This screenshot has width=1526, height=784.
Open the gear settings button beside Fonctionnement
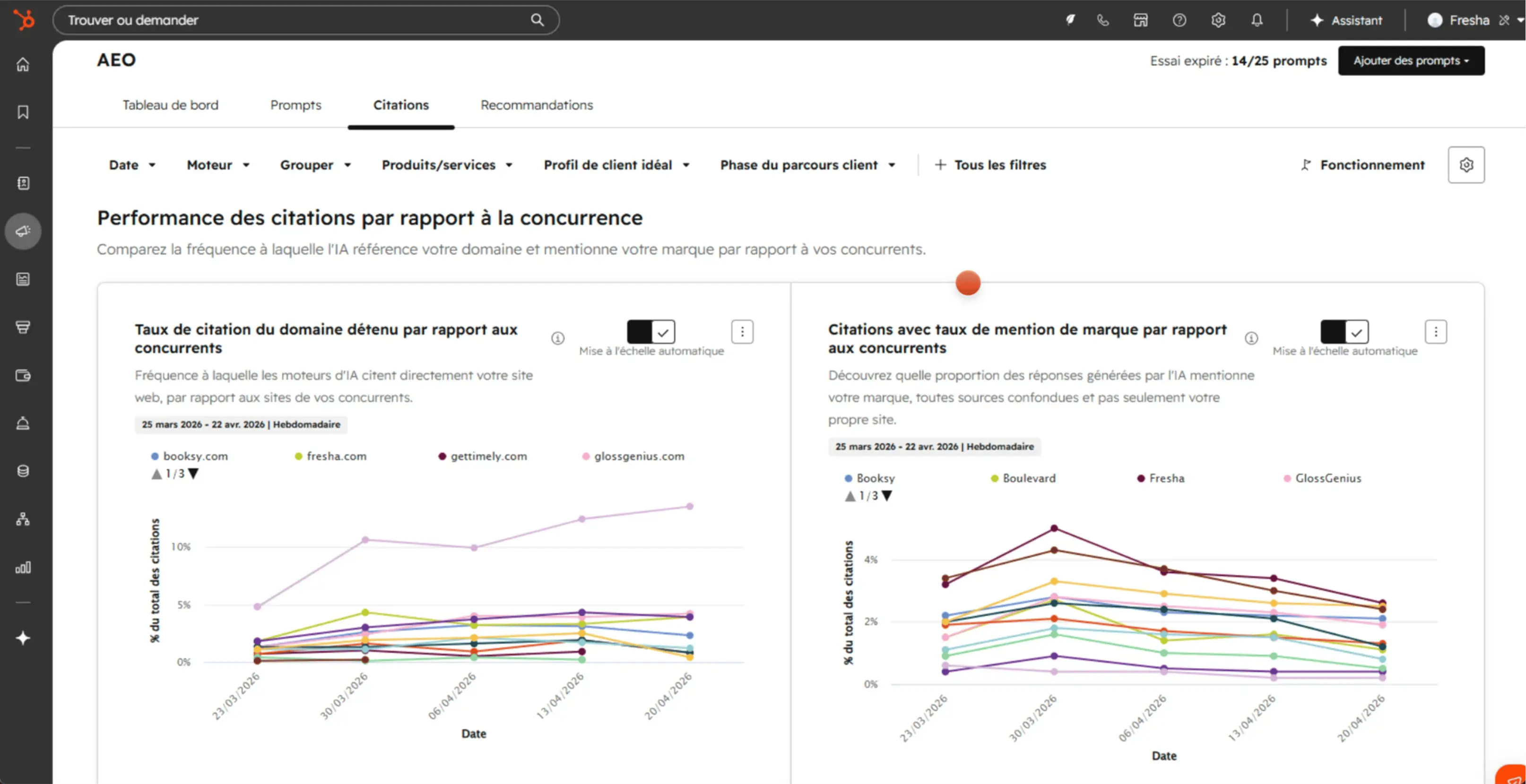(1466, 164)
